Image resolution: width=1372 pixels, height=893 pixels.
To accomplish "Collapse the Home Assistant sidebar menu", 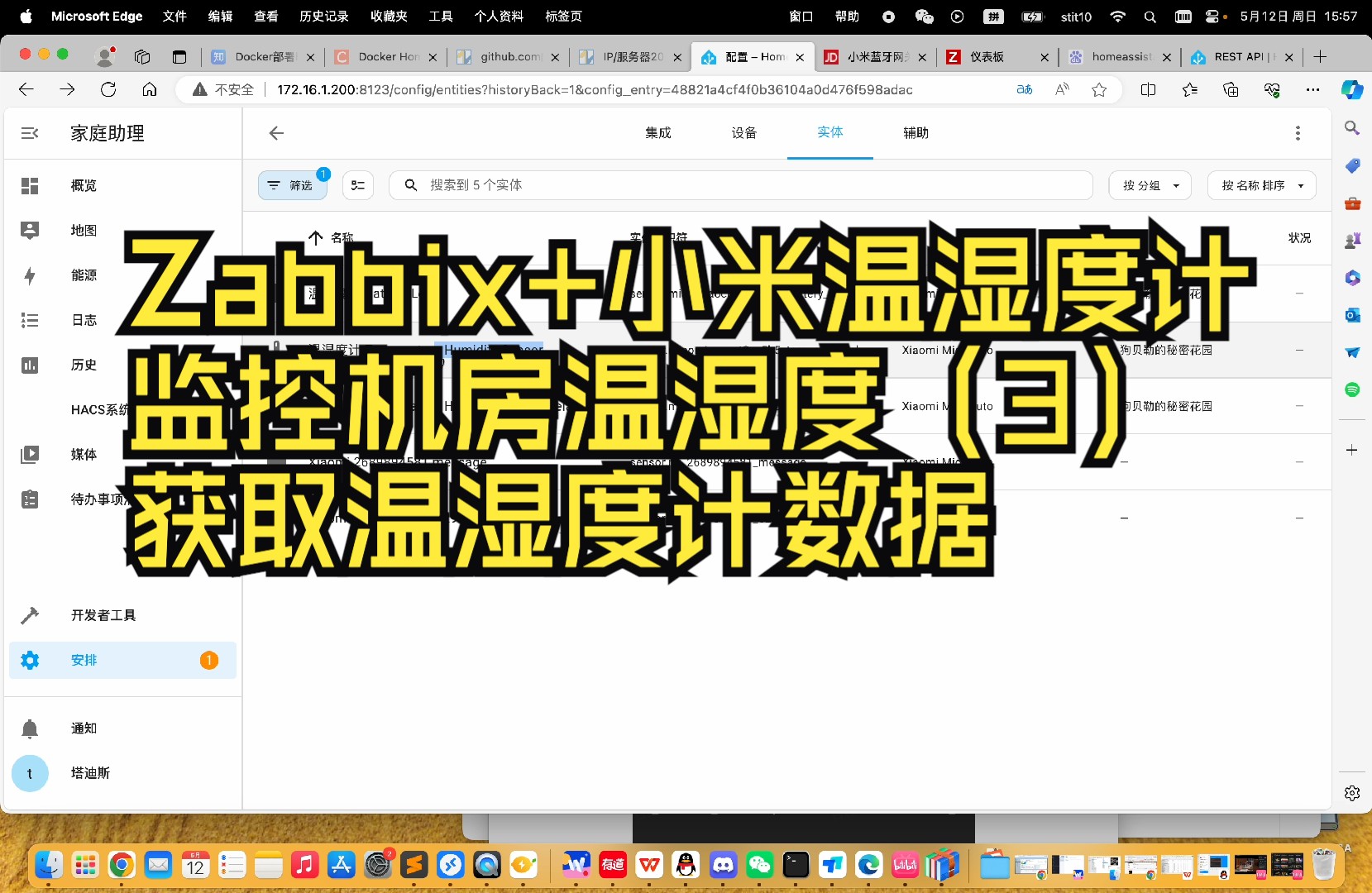I will pos(30,133).
